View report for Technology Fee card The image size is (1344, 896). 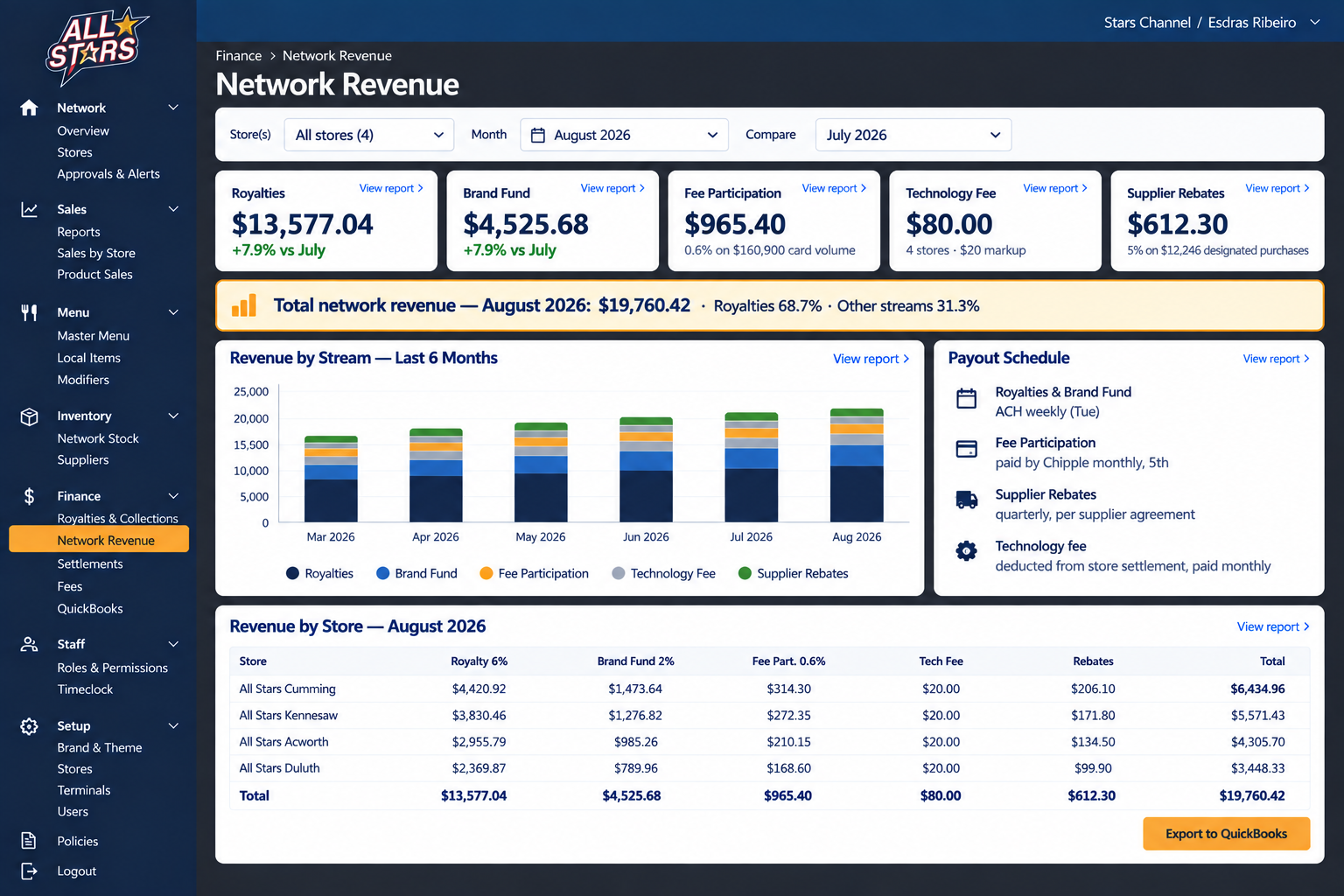point(1055,188)
